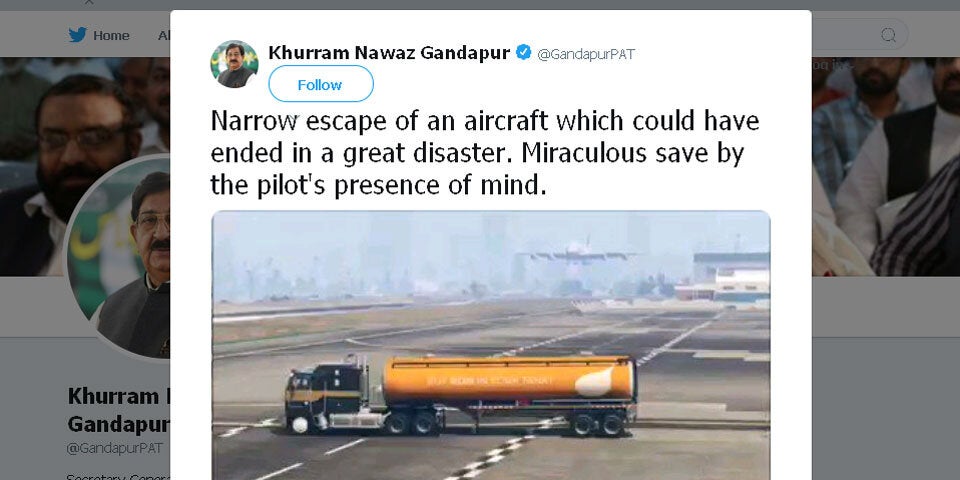This screenshot has width=960, height=480.
Task: Open the tweet author's round avatar
Action: (x=234, y=64)
